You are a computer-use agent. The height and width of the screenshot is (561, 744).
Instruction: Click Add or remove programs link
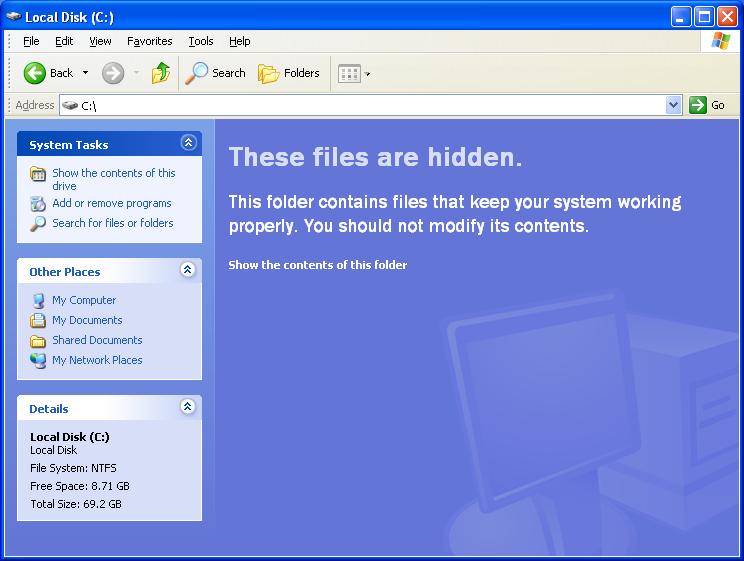point(112,203)
